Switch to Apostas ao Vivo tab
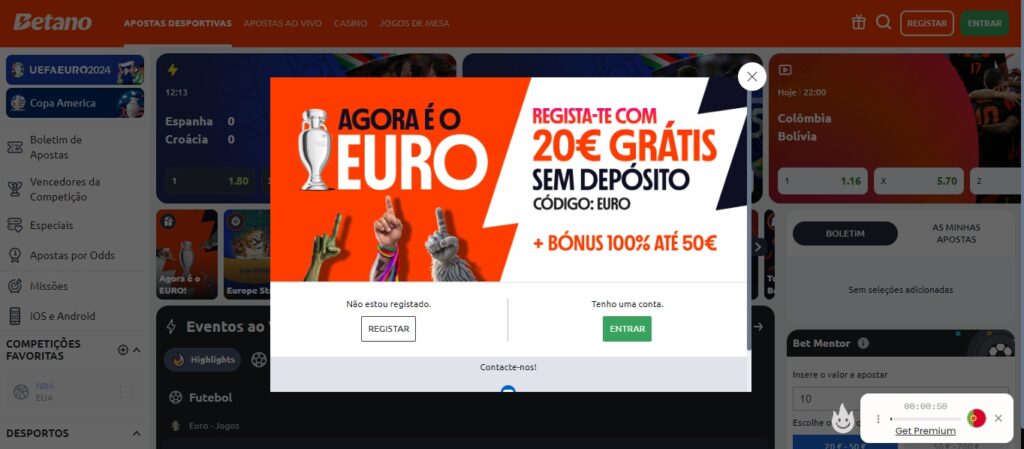The height and width of the screenshot is (449, 1024). click(x=283, y=23)
